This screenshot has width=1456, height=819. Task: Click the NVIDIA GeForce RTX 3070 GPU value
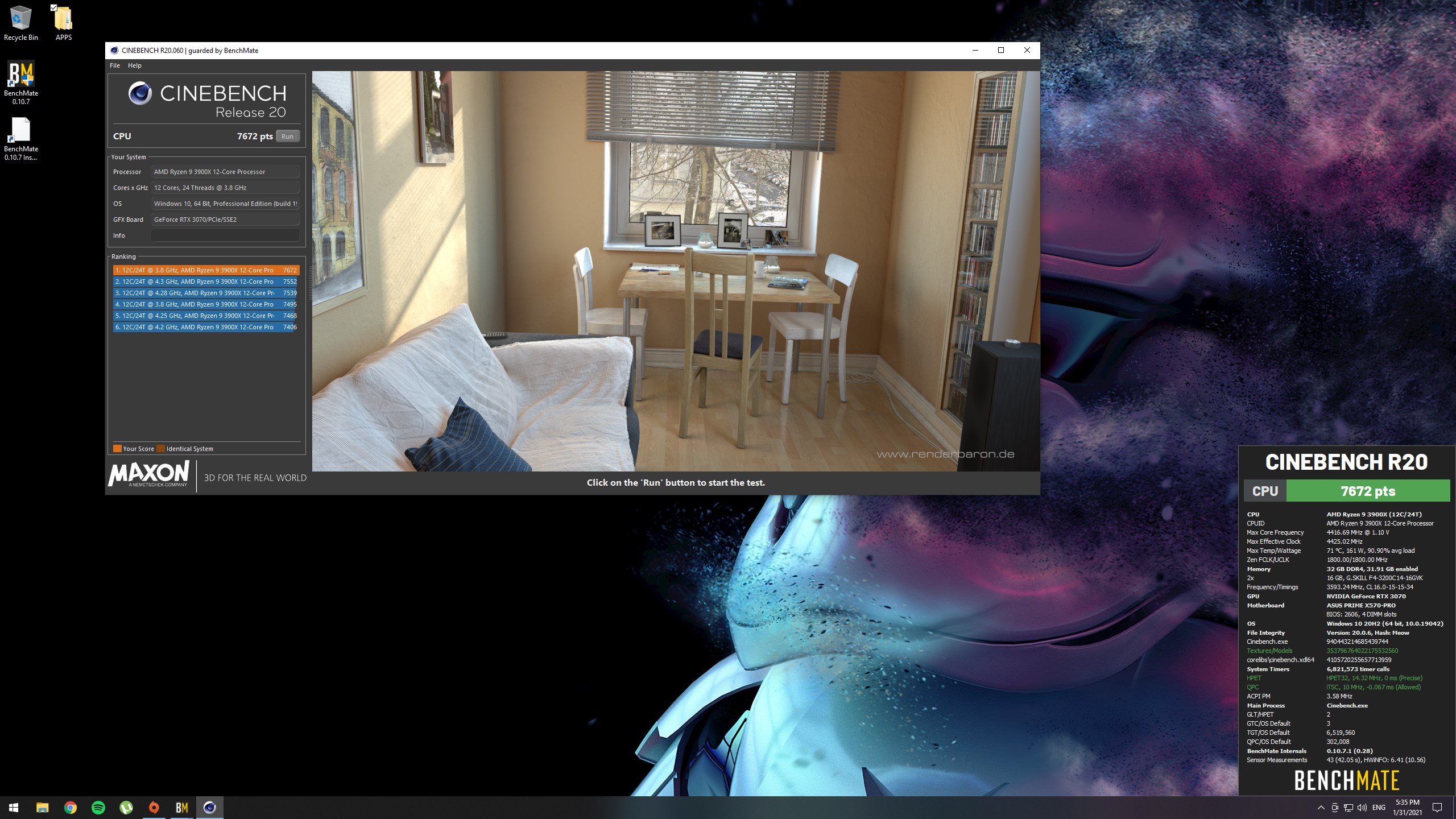point(1366,596)
